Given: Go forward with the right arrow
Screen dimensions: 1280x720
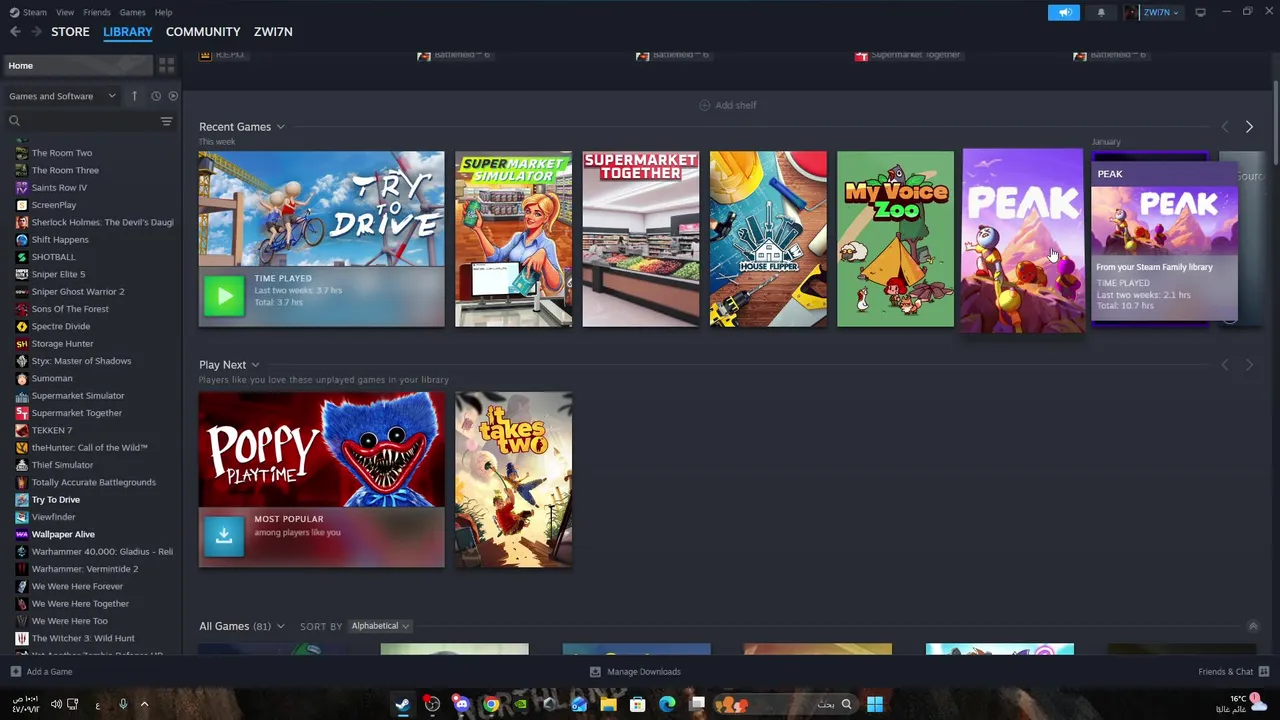Looking at the screenshot, I should click(36, 32).
